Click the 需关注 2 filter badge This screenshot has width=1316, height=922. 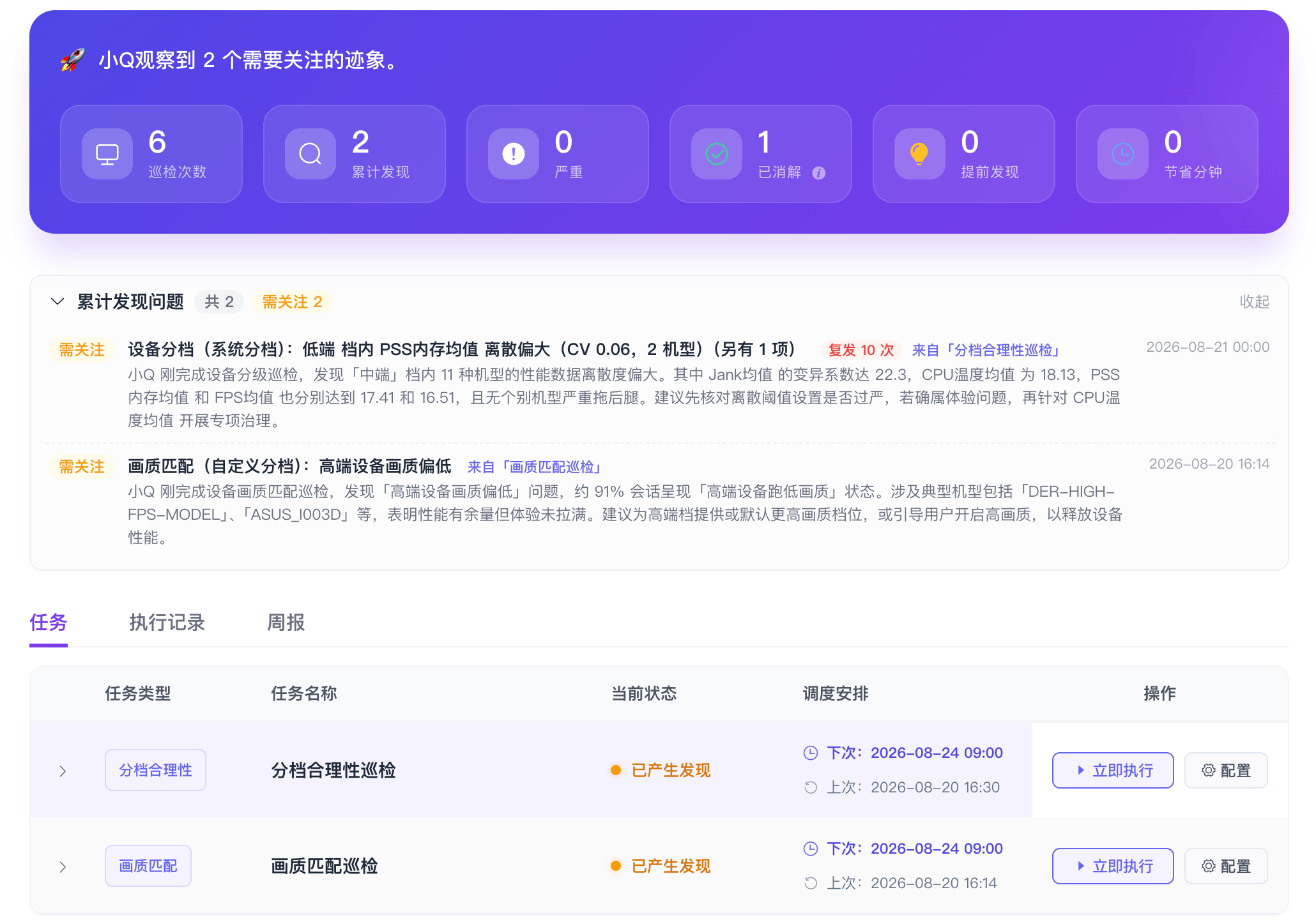click(x=293, y=301)
